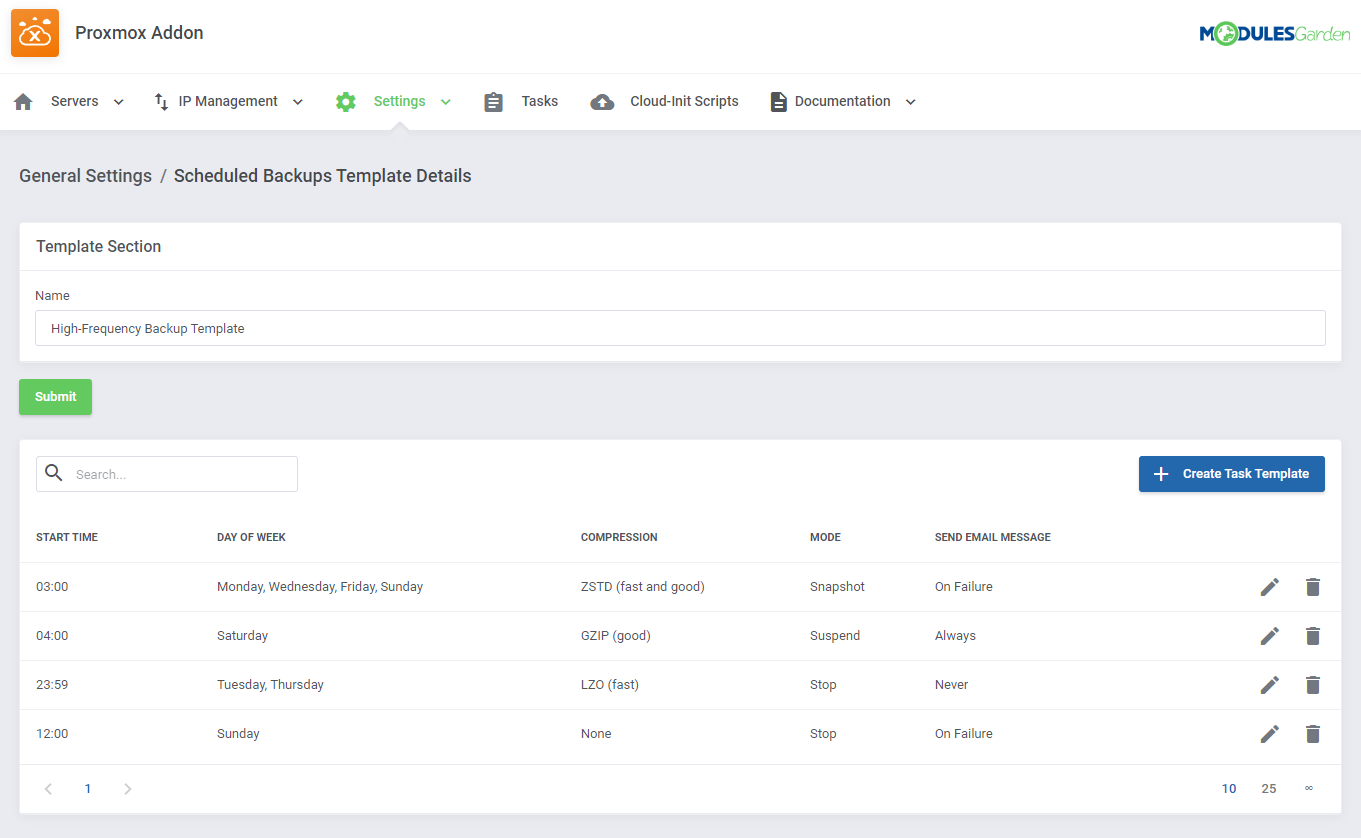
Task: Sort by Mode column header
Action: [825, 537]
